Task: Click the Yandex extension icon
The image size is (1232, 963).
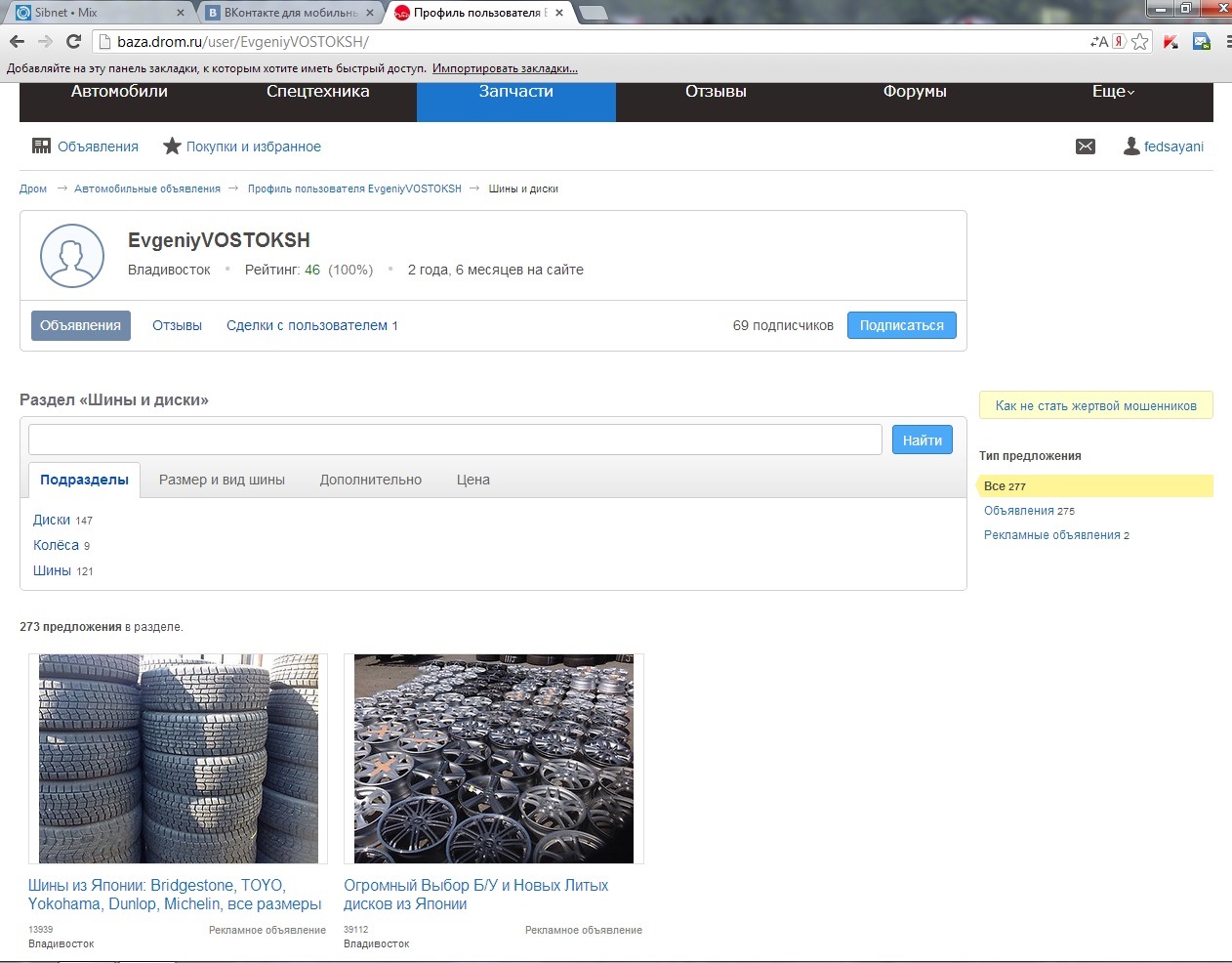Action: click(x=1120, y=42)
